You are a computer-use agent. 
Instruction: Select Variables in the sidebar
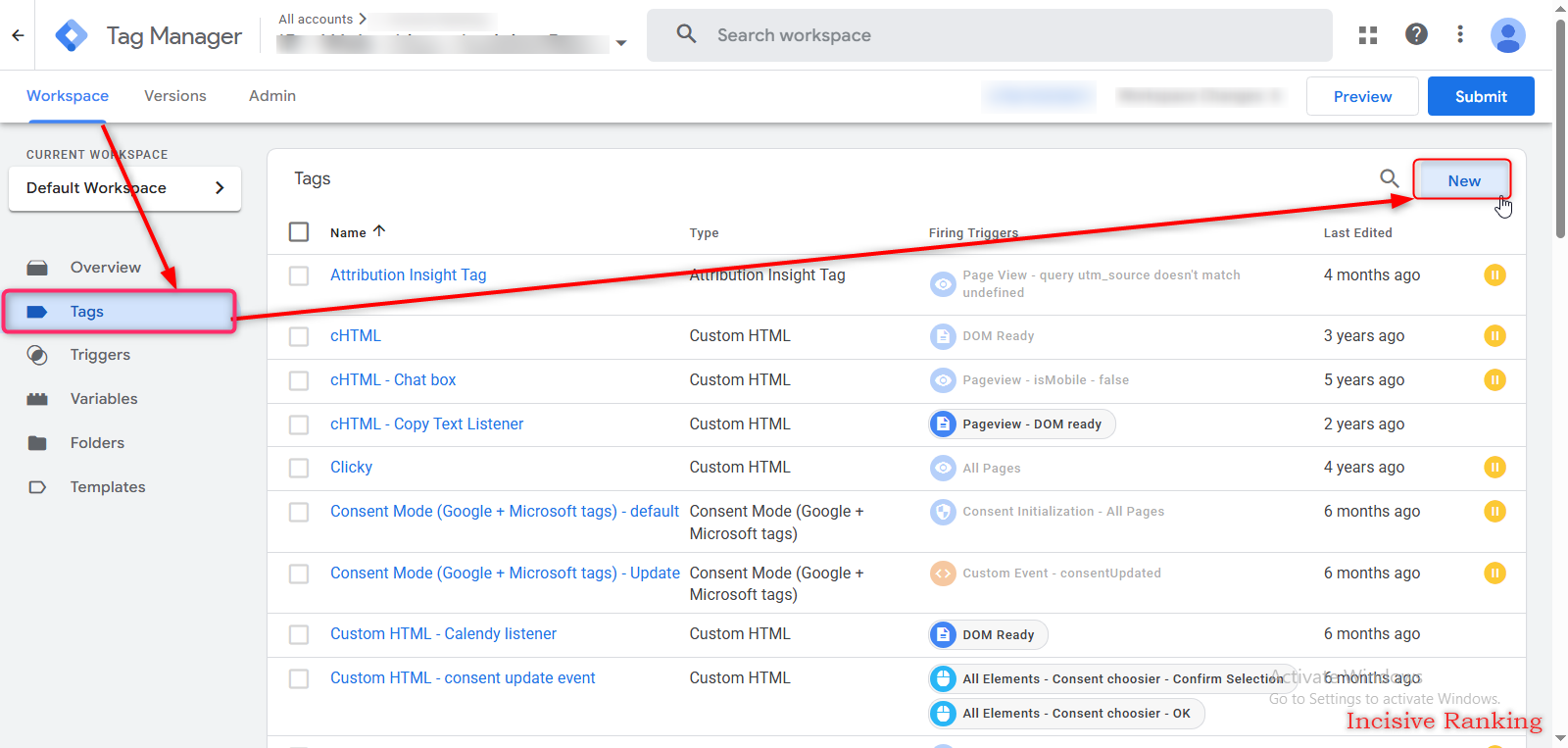pyautogui.click(x=104, y=399)
